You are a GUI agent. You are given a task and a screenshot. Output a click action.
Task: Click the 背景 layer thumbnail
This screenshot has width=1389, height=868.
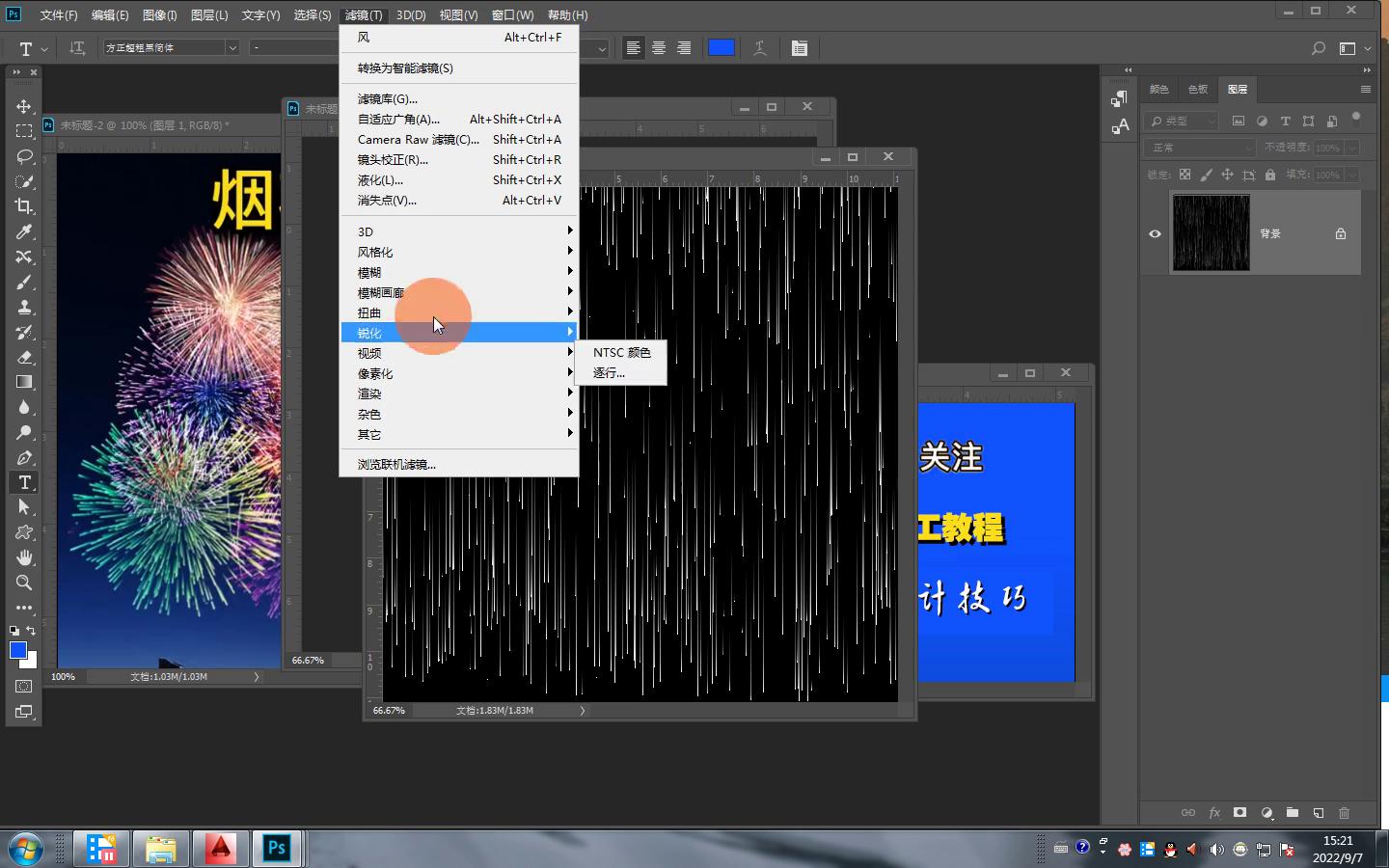tap(1211, 233)
